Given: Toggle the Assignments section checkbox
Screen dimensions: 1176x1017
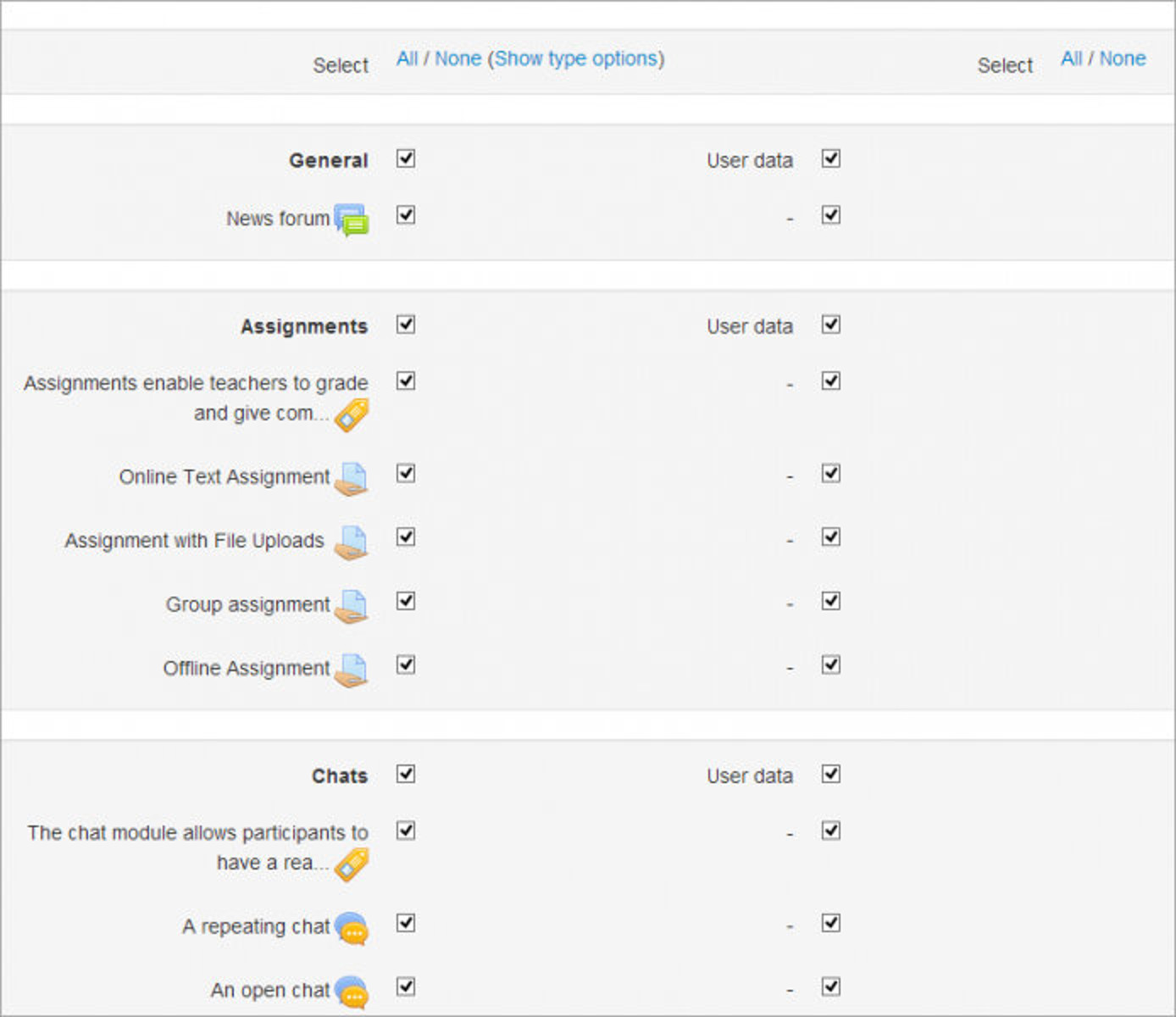Looking at the screenshot, I should (406, 325).
